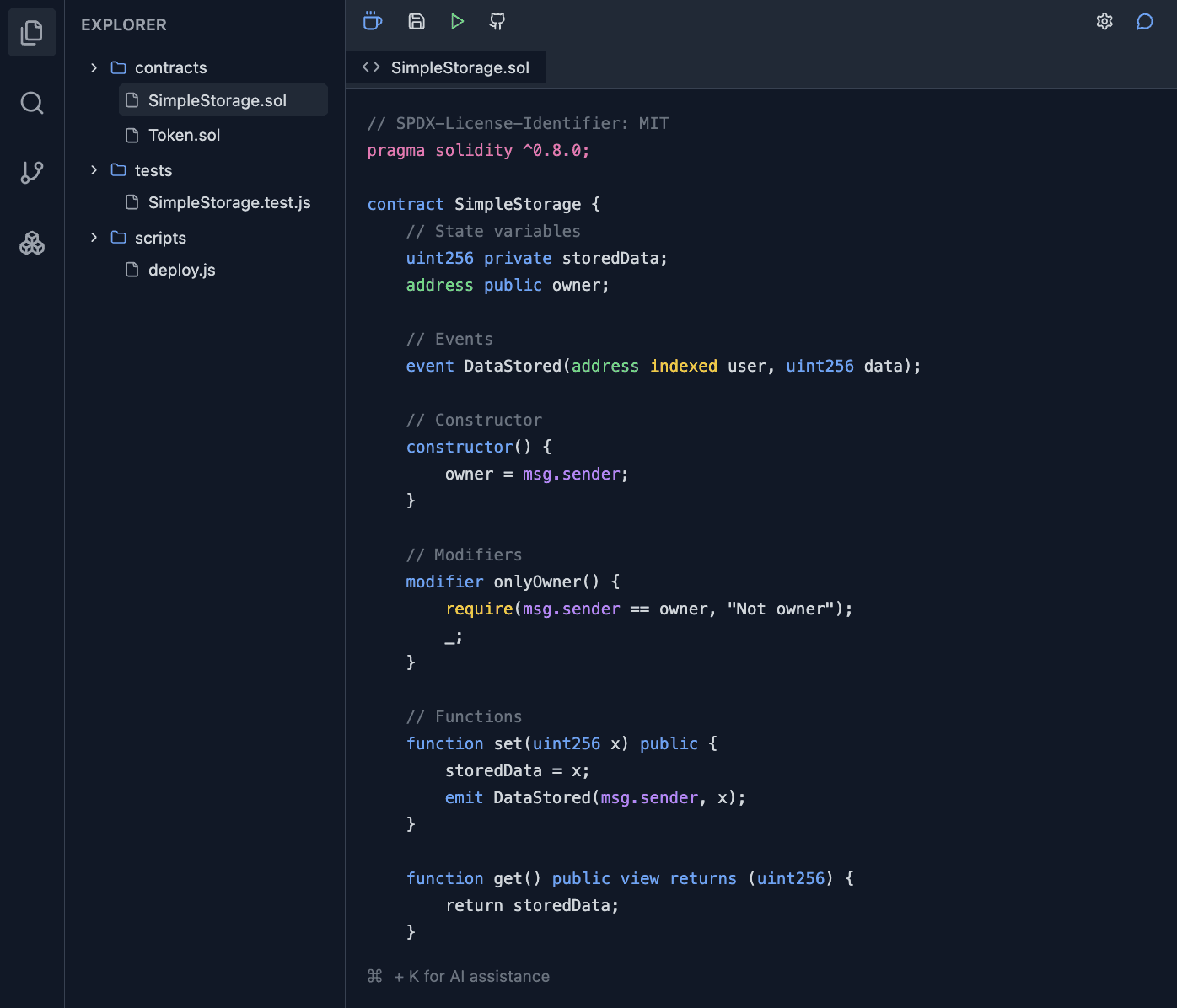Place cursor on pragma solidity line
This screenshot has width=1177, height=1008.
pyautogui.click(x=478, y=150)
